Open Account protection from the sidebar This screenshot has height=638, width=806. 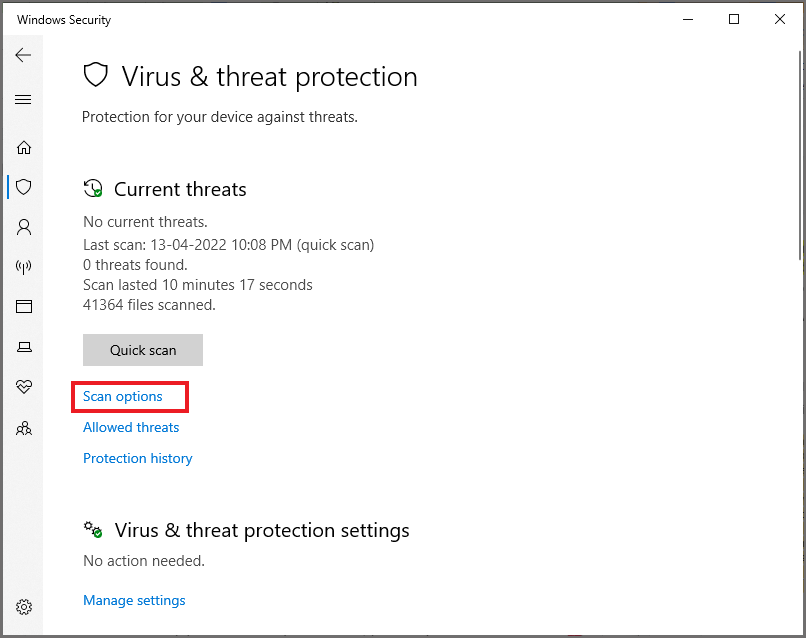23,227
